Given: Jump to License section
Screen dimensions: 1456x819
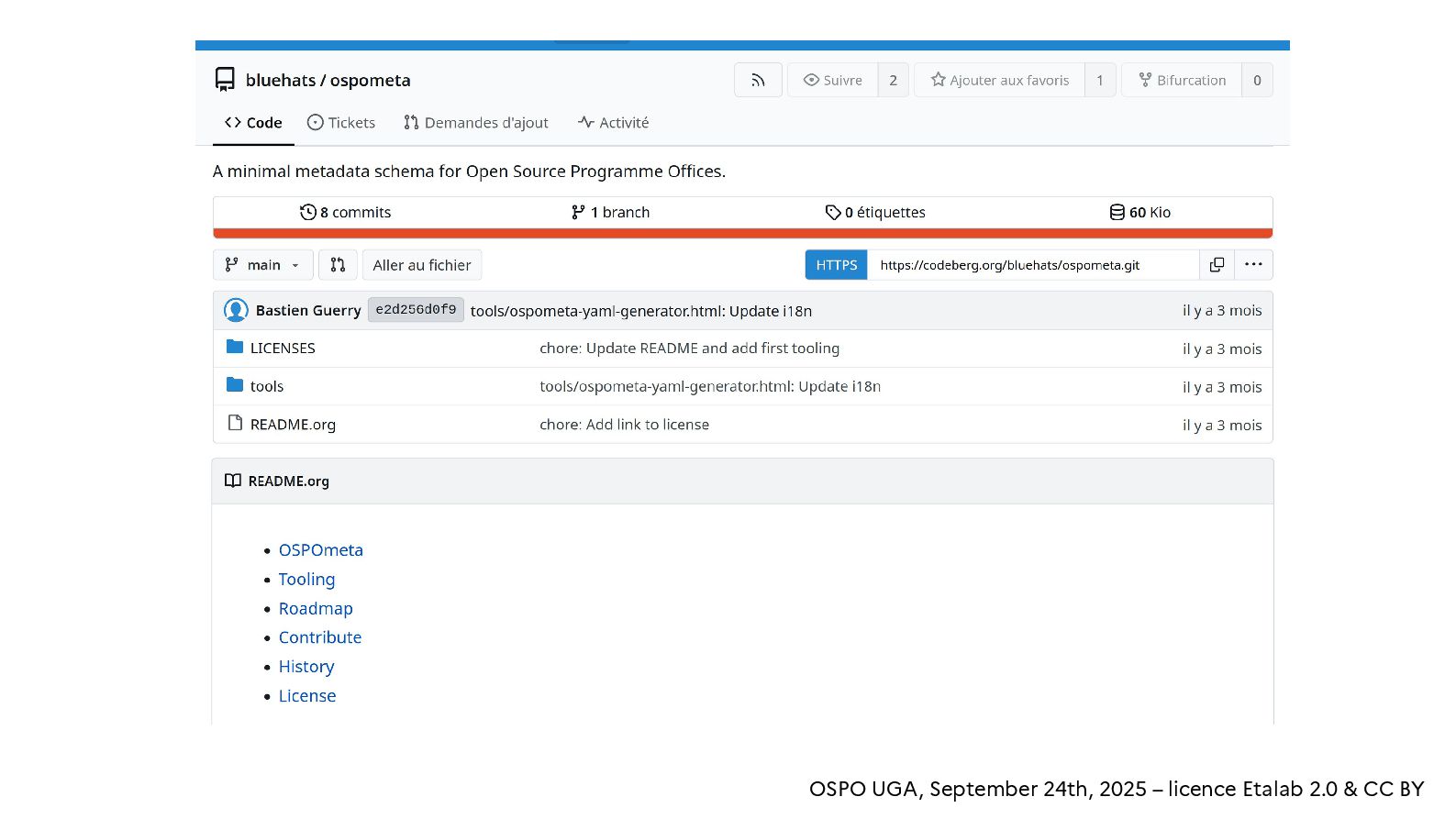Looking at the screenshot, I should point(307,696).
